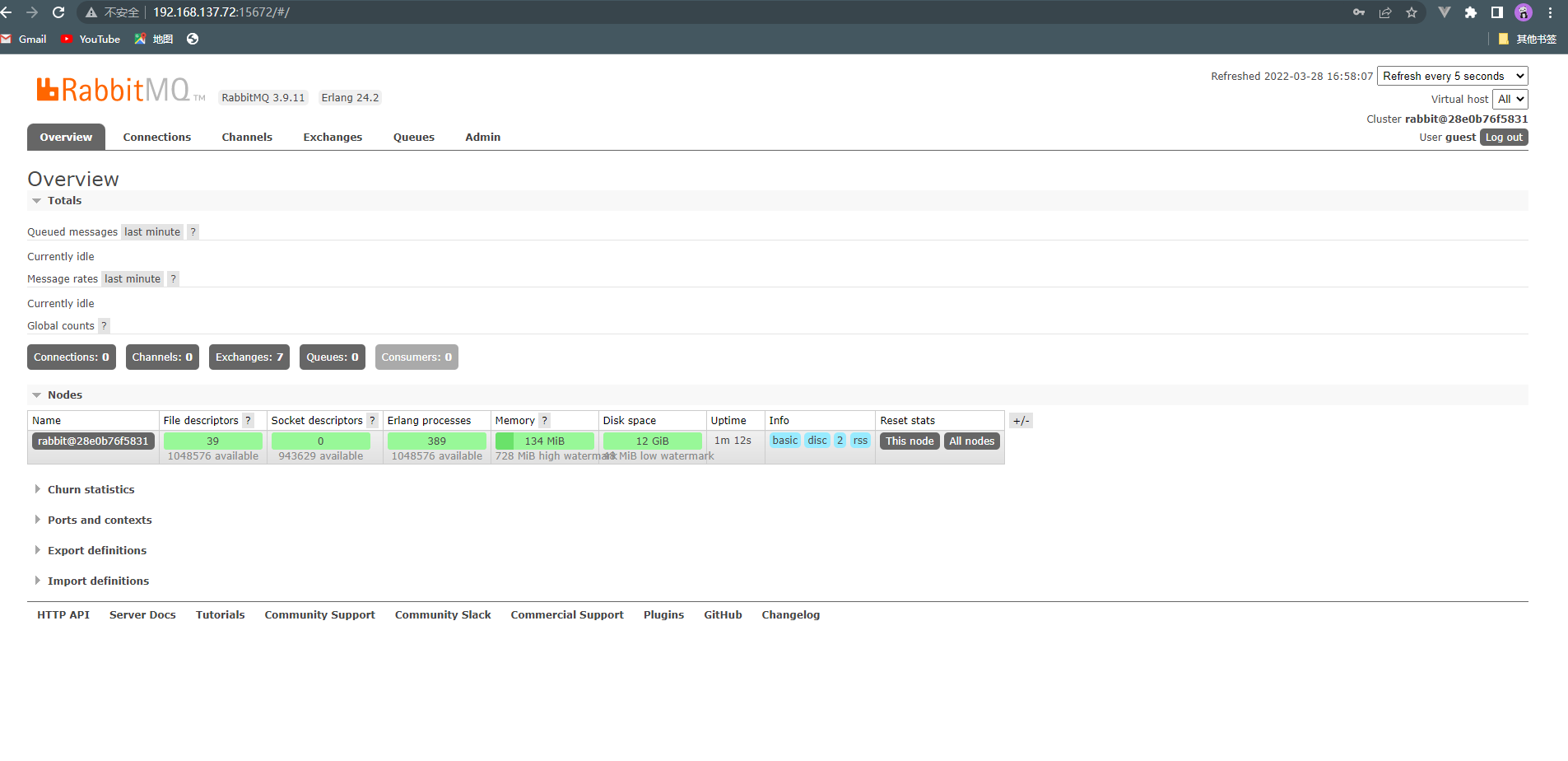Switch to the Admin tab
This screenshot has height=761, width=1568.
tap(483, 138)
